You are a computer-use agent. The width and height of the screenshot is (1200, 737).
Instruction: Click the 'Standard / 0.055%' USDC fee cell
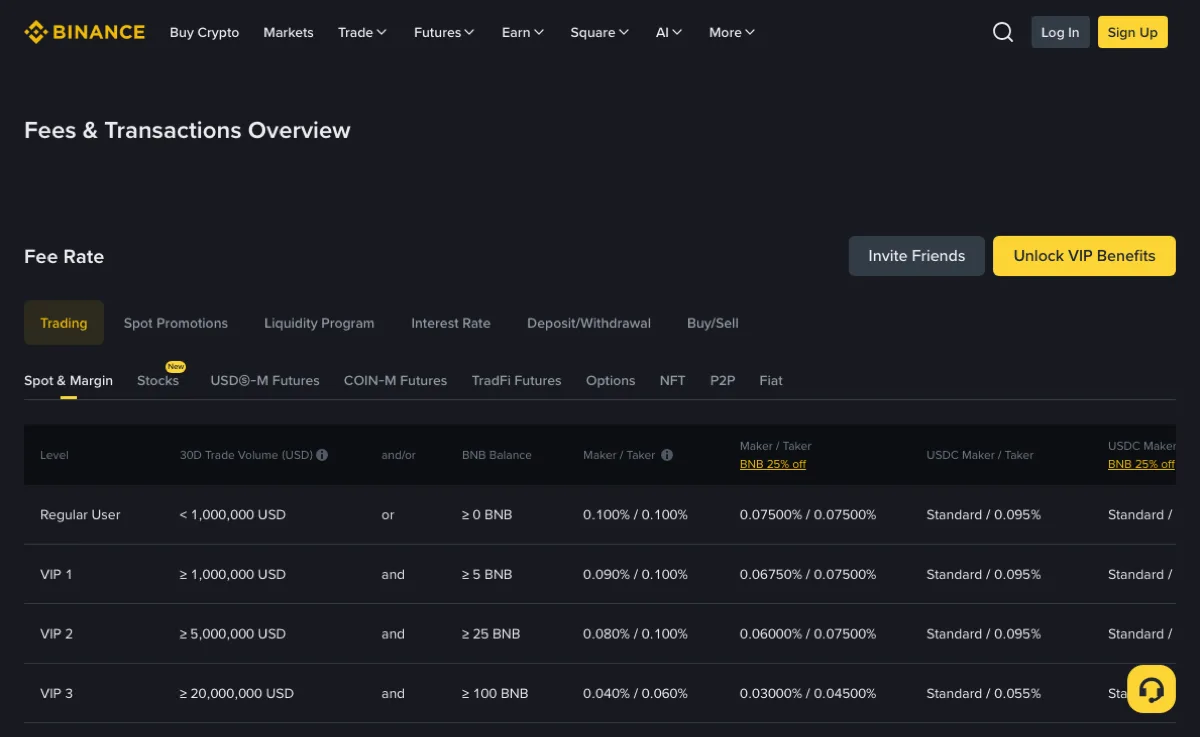click(x=984, y=693)
